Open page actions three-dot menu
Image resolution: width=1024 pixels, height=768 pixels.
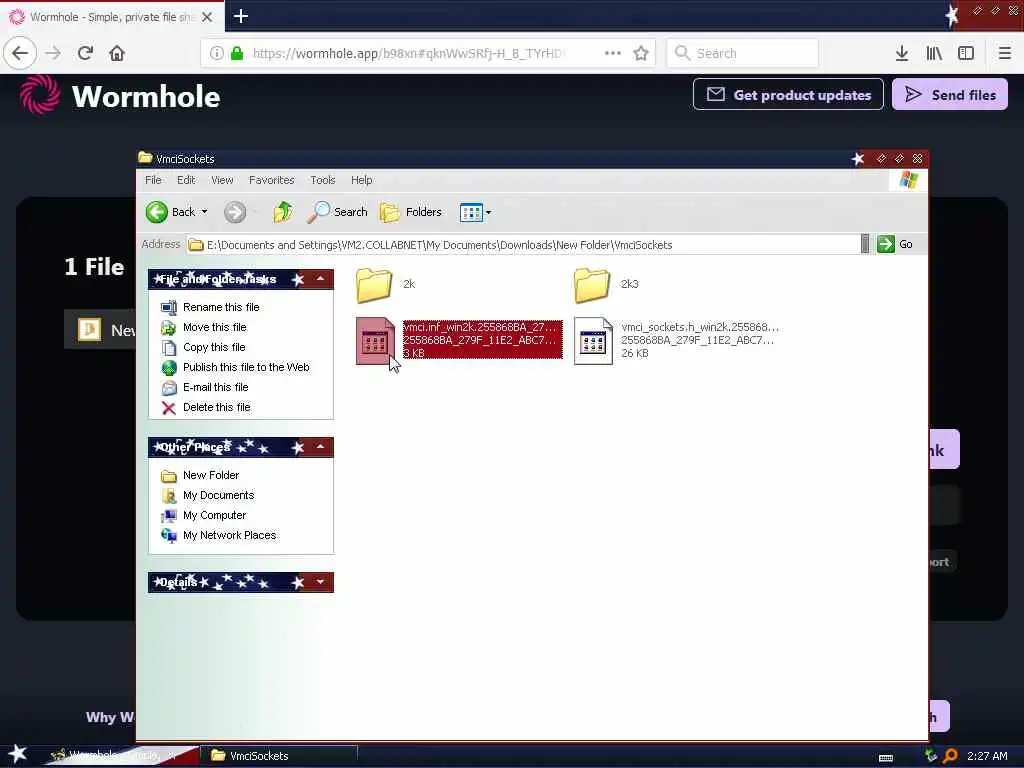(613, 54)
